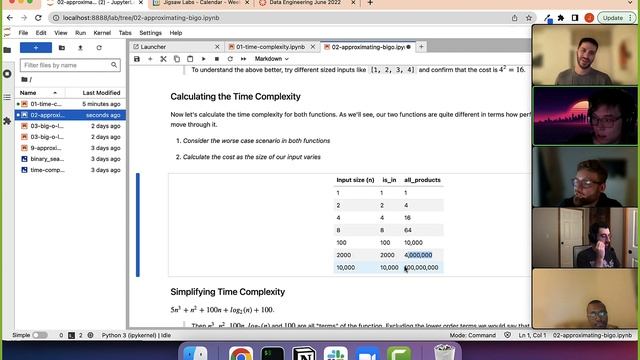
Task: Open the running terminals and kernels panel
Action: [x=7, y=74]
